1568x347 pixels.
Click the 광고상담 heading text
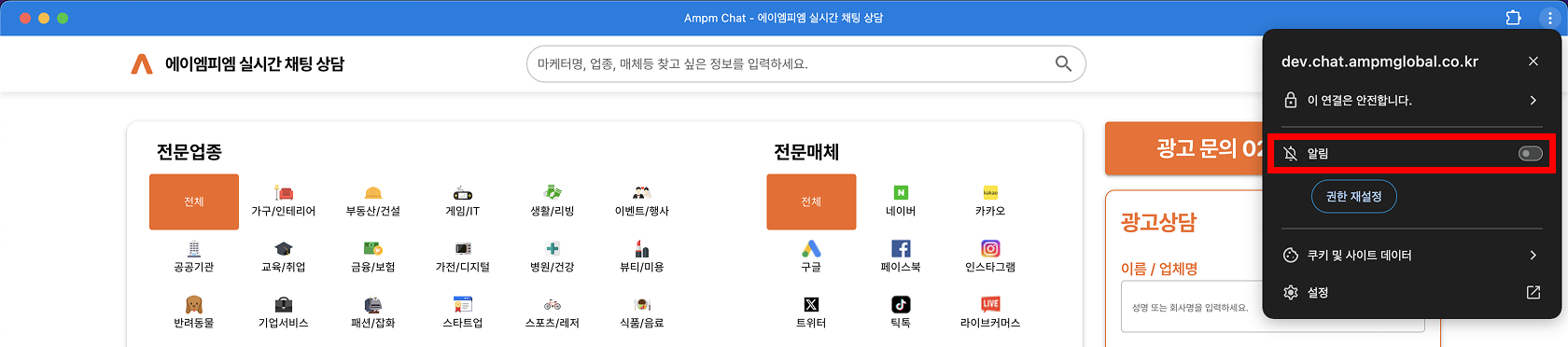(x=1158, y=222)
